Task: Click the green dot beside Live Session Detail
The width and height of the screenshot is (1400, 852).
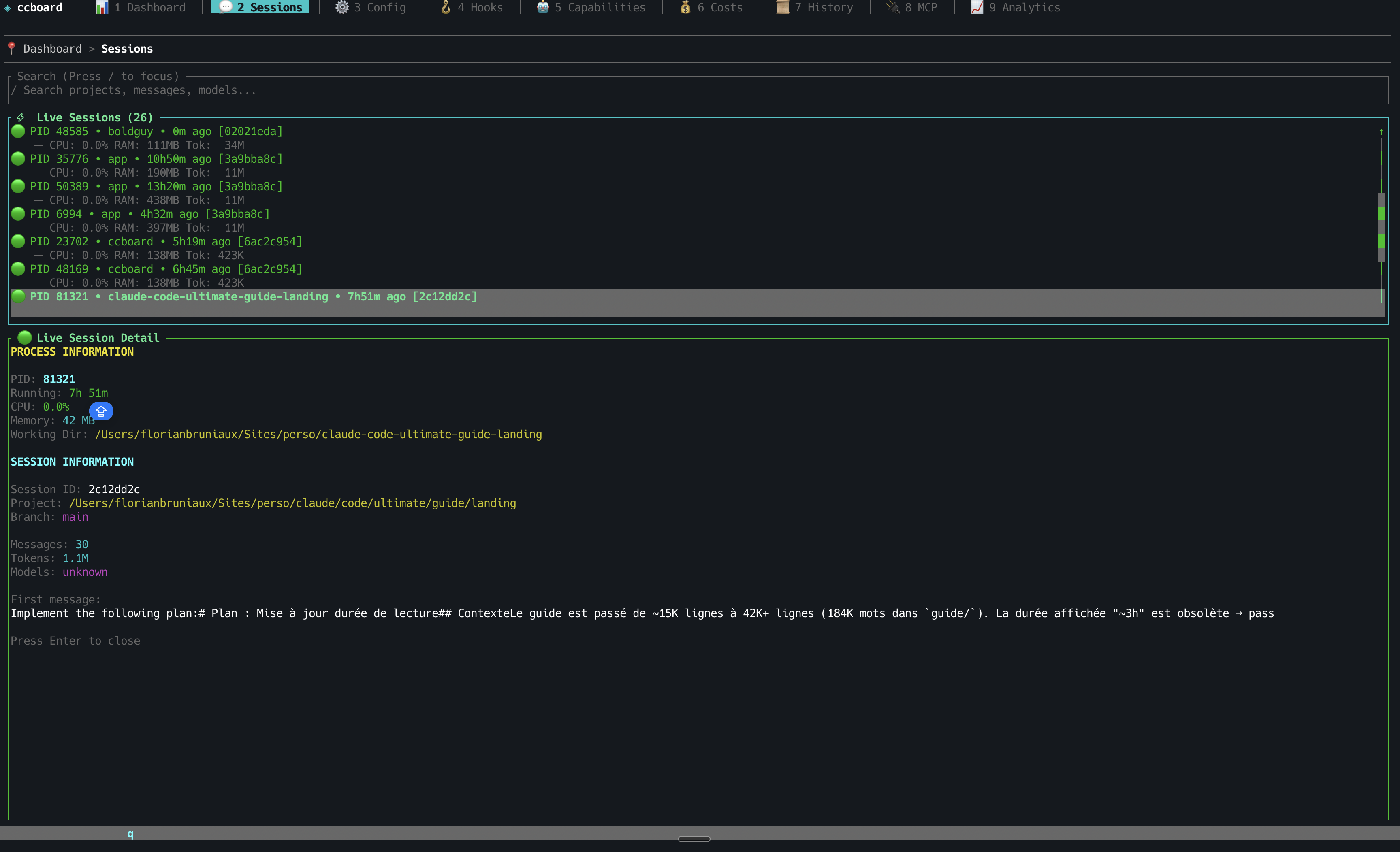Action: coord(24,337)
